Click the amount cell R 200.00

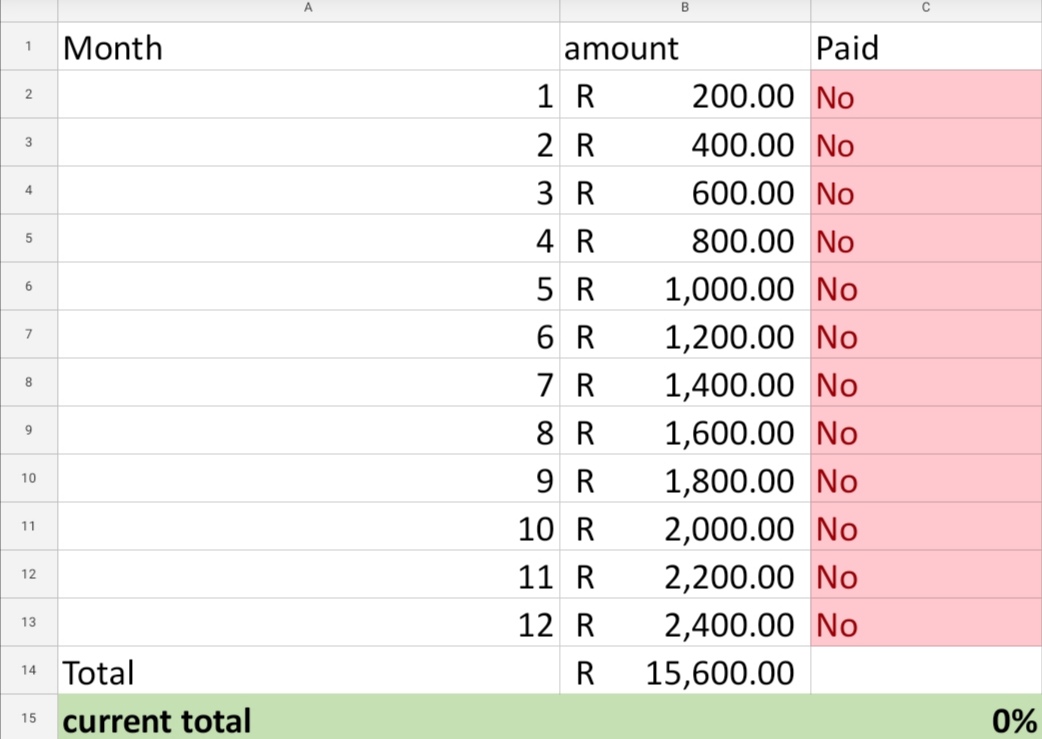(x=685, y=94)
